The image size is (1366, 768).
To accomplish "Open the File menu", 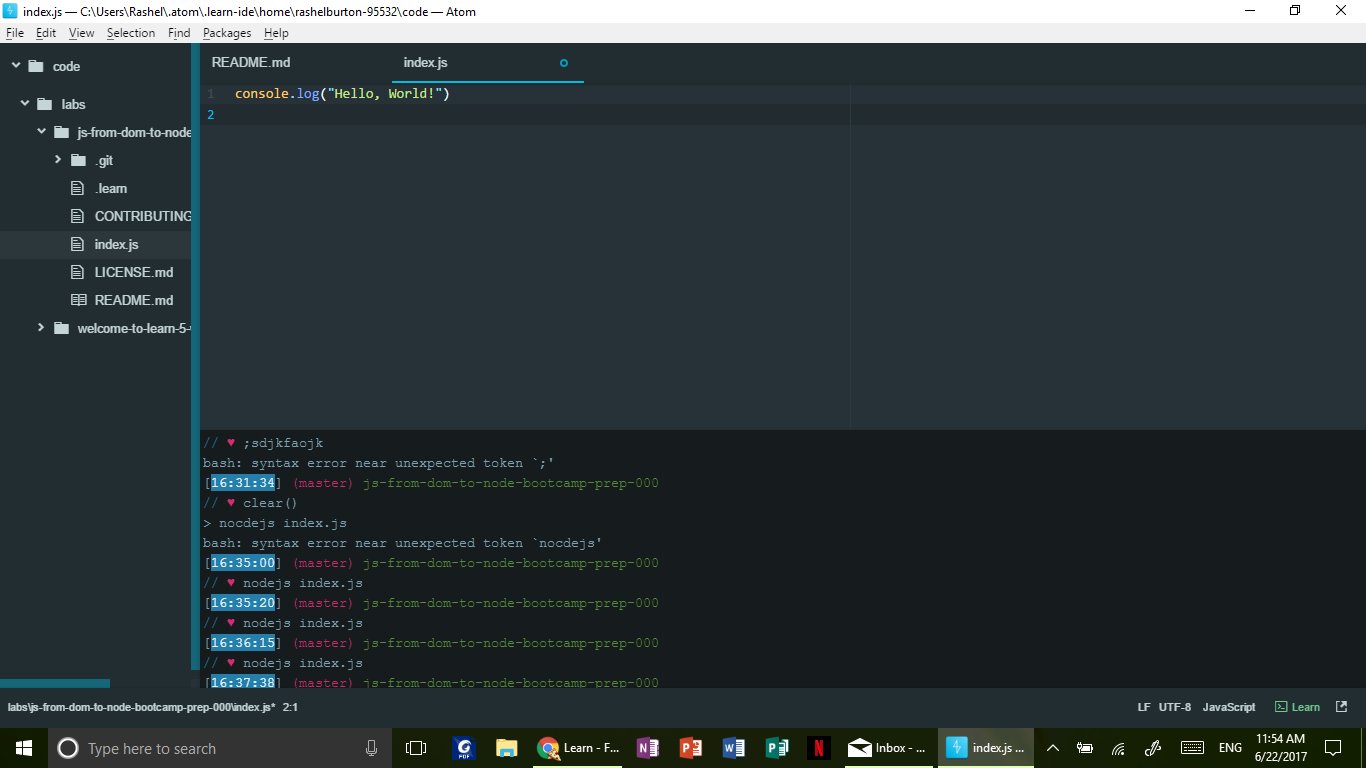I will point(14,33).
